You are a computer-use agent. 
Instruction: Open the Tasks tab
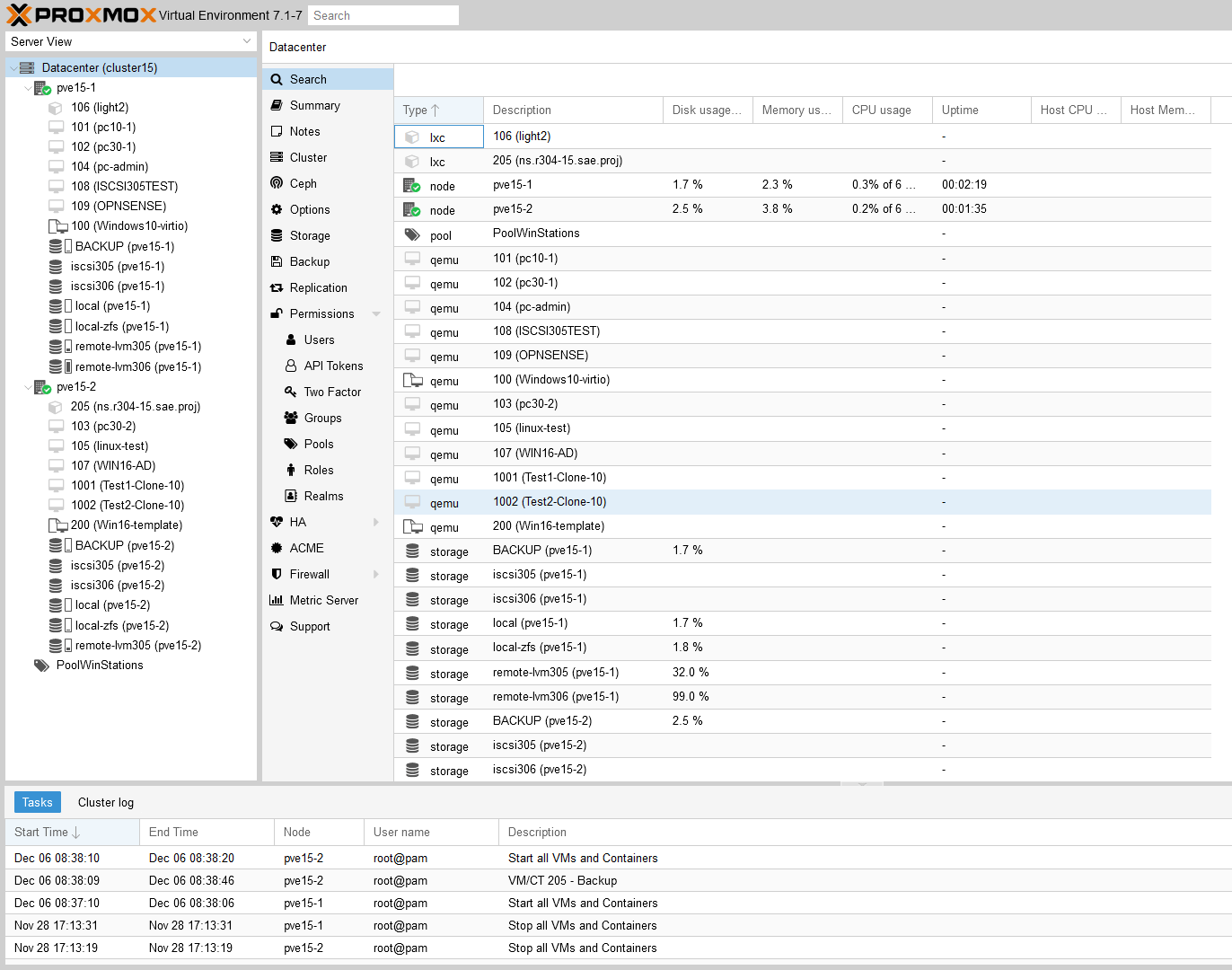coord(38,802)
